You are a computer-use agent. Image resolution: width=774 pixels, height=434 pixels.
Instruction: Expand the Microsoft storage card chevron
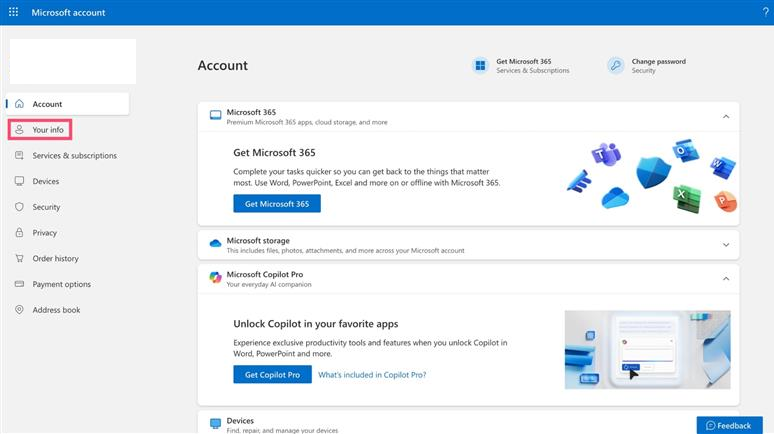tap(726, 244)
